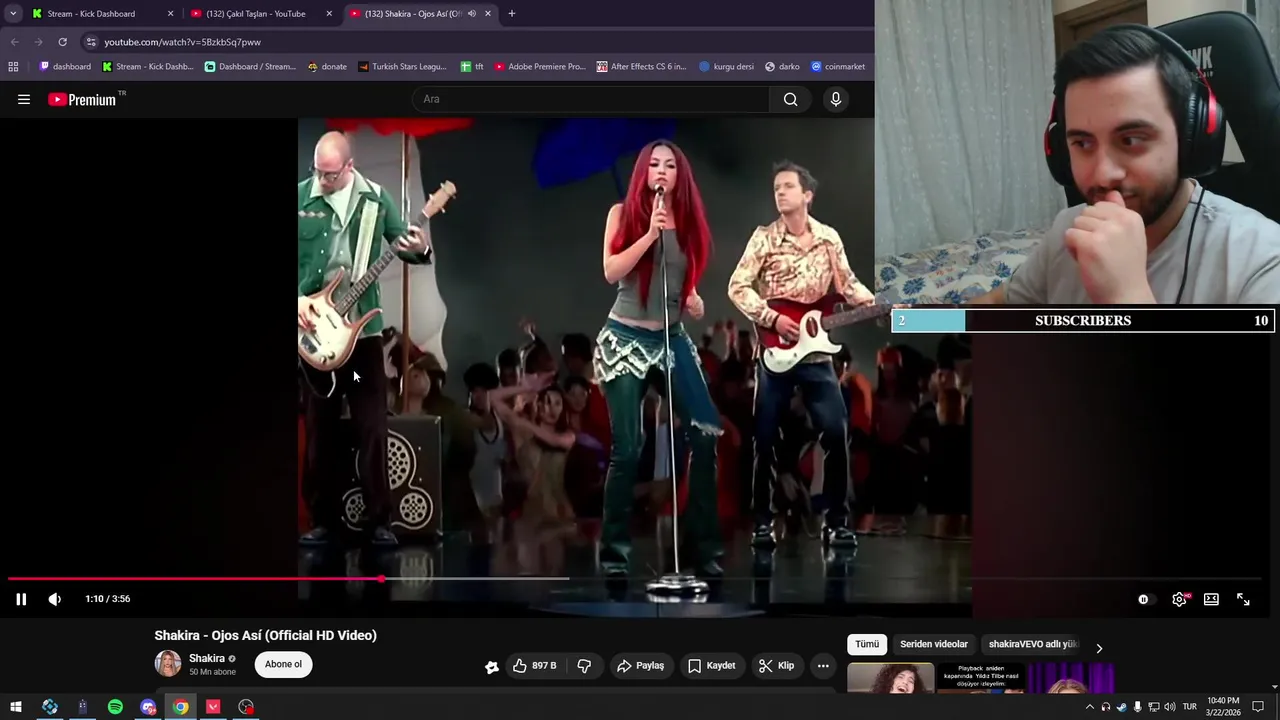Save the video with Kaydet
Image resolution: width=1280 pixels, height=720 pixels.
pyautogui.click(x=711, y=666)
